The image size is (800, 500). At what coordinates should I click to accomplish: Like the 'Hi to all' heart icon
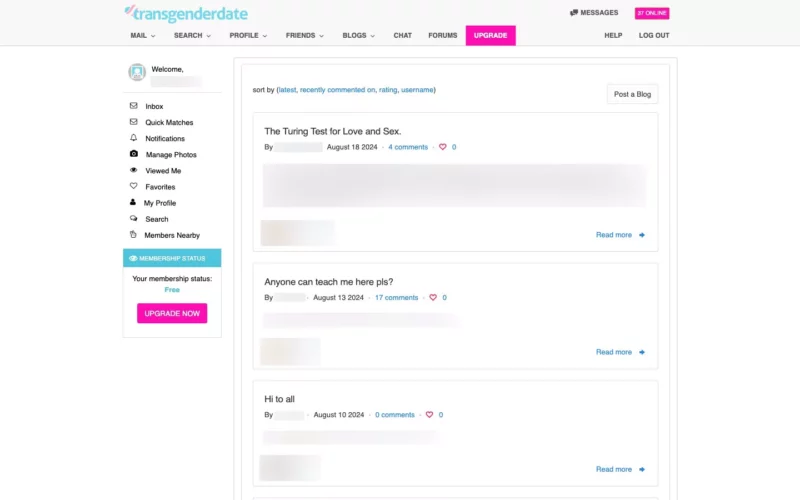pos(429,415)
